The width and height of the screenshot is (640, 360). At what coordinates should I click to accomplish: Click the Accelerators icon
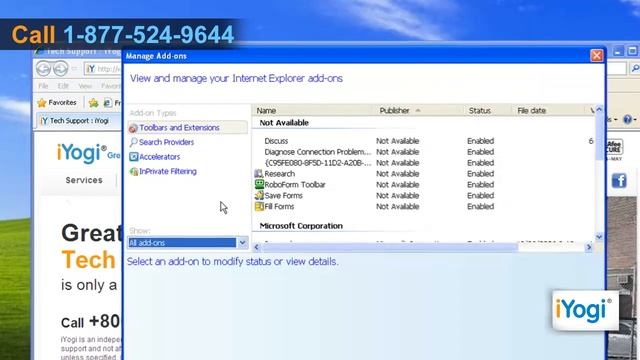[x=133, y=157]
